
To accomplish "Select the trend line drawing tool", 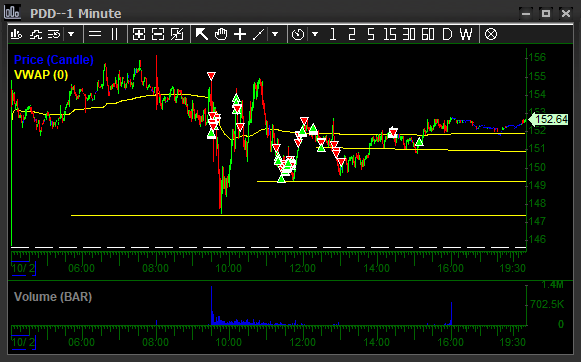I will (259, 34).
